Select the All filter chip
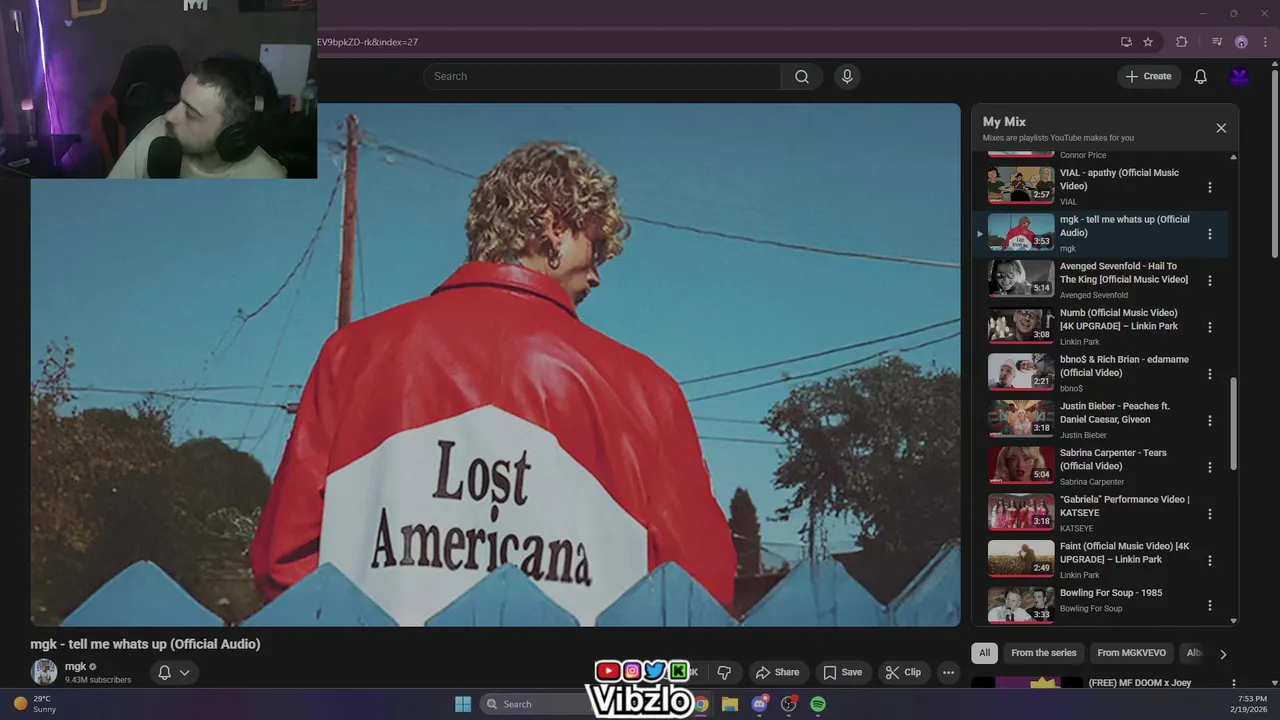 (984, 653)
